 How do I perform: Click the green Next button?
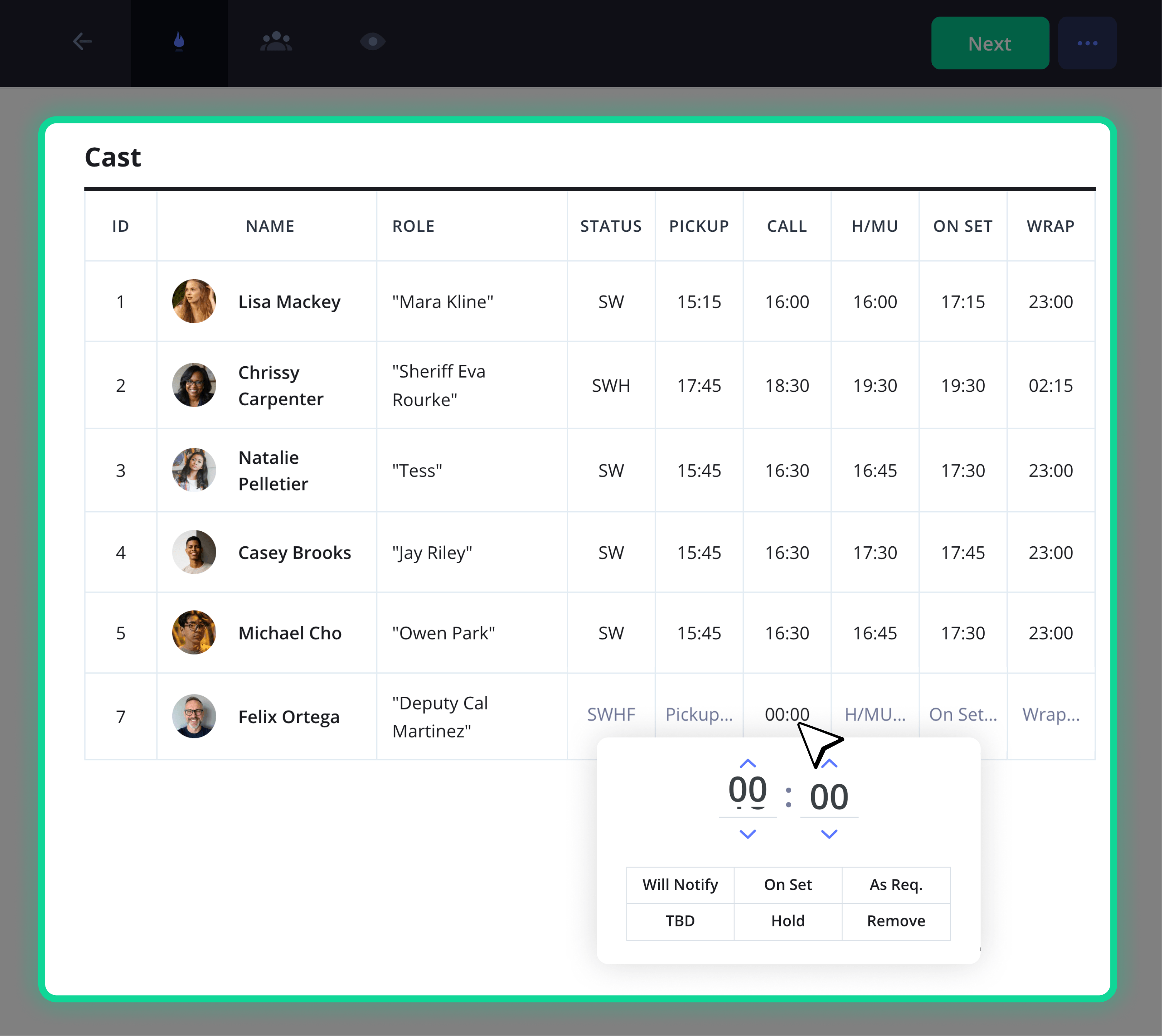click(990, 43)
